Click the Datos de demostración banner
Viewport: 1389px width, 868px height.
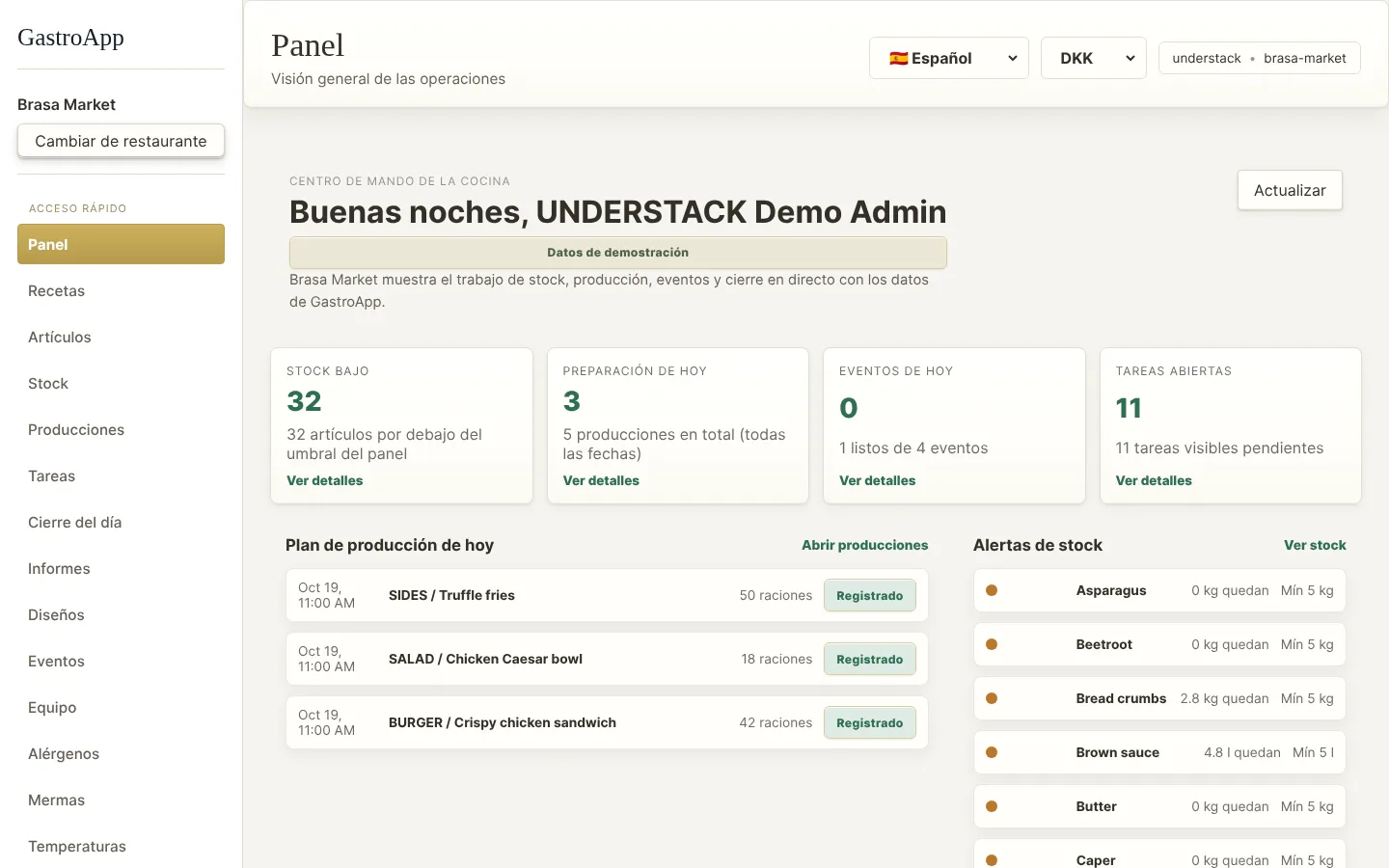(x=618, y=252)
